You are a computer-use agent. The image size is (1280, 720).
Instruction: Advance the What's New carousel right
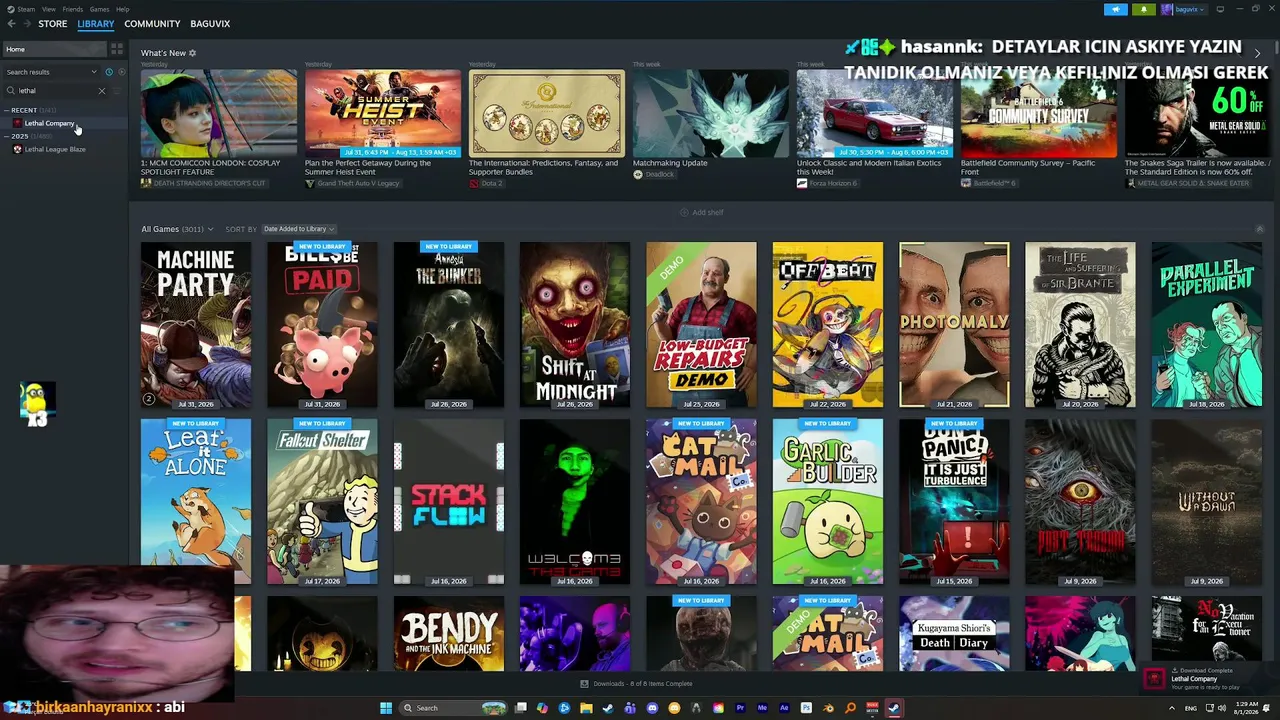click(x=1257, y=53)
